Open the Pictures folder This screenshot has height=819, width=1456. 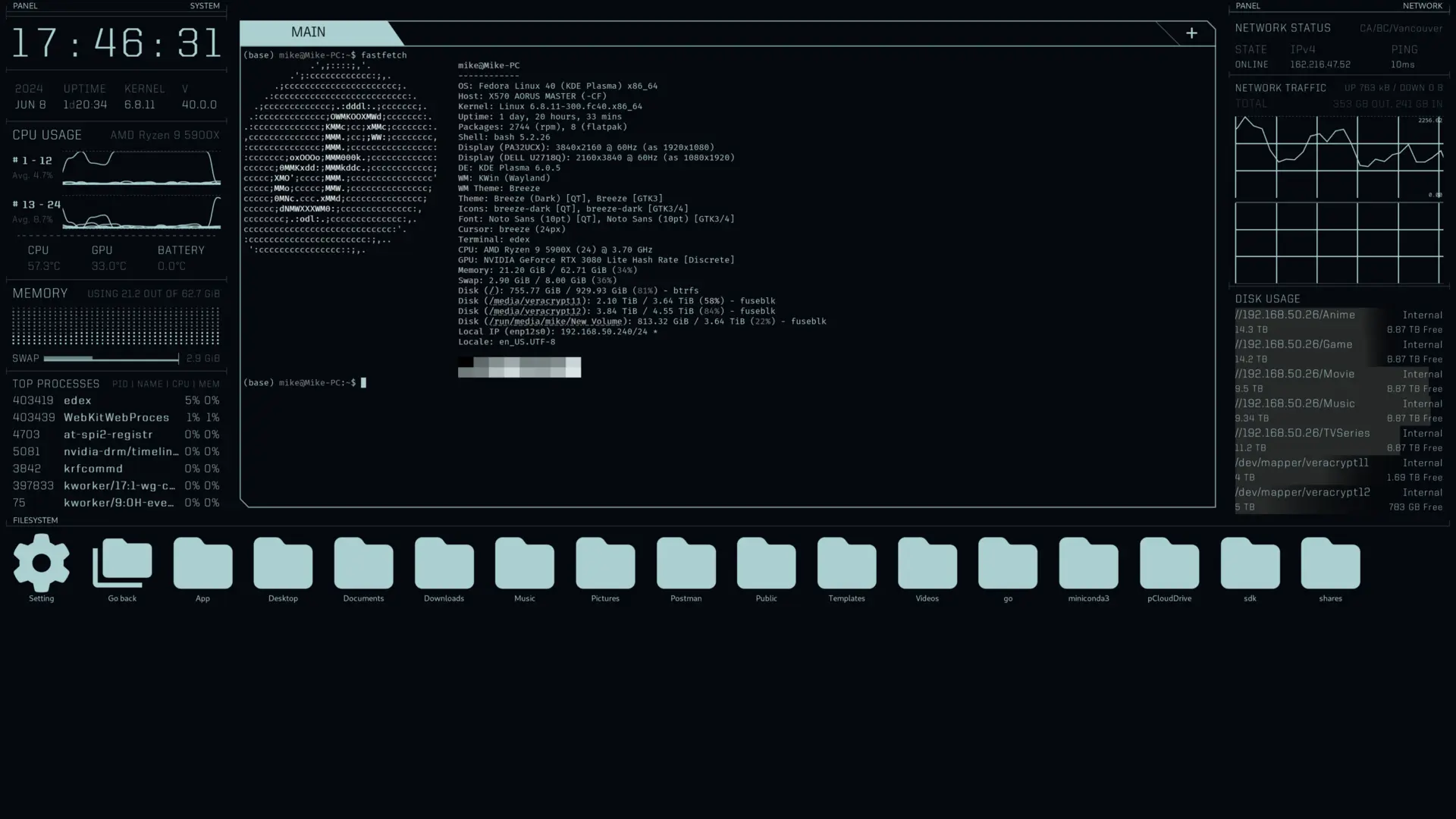(605, 563)
